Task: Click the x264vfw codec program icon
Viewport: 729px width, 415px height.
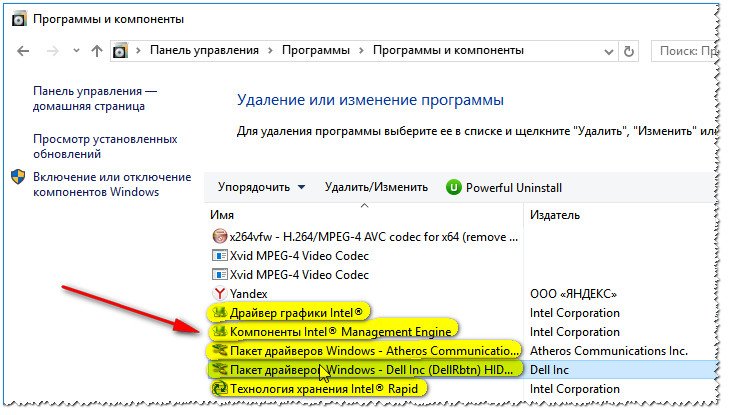Action: pyautogui.click(x=220, y=236)
